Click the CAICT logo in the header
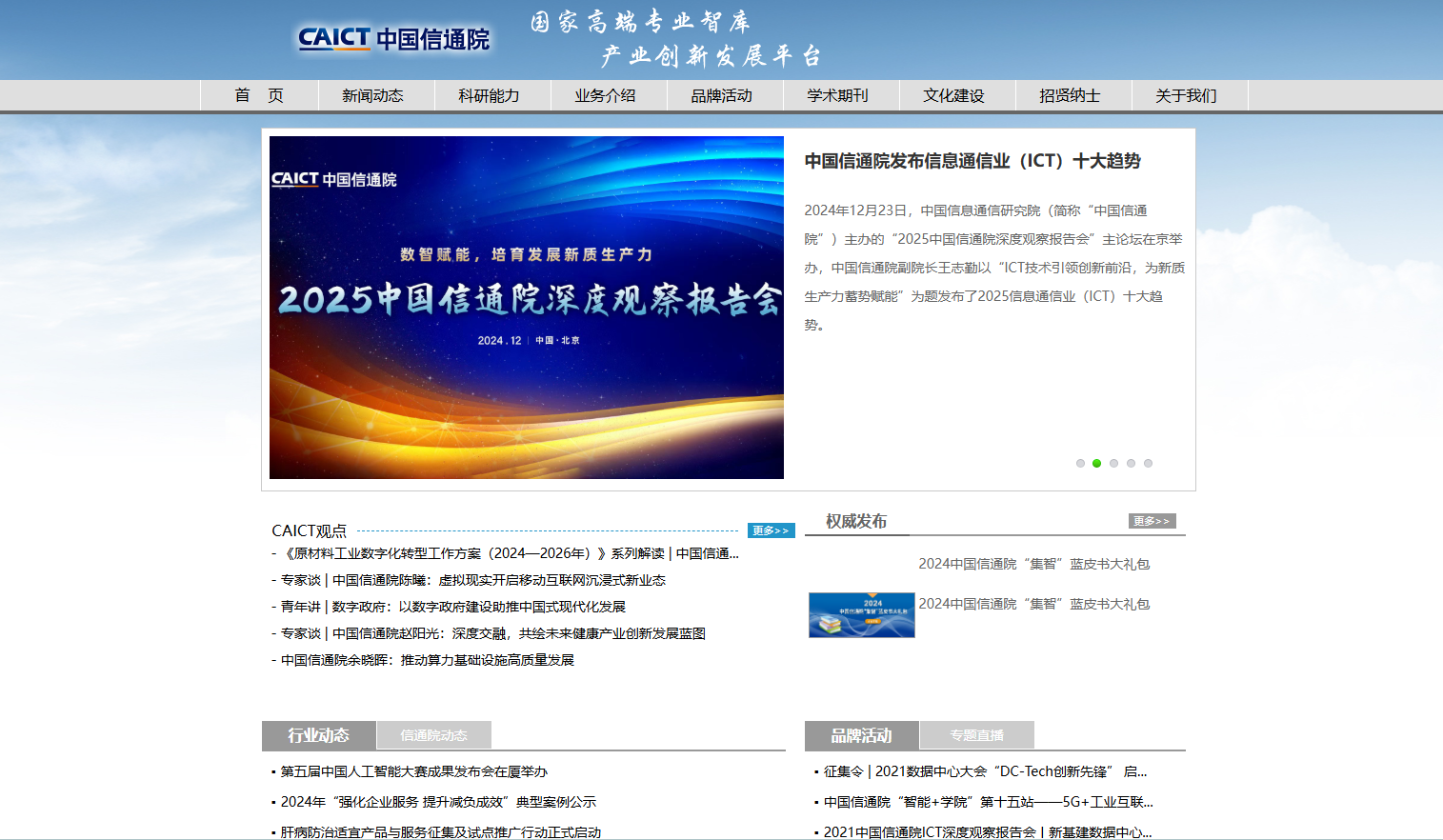Image resolution: width=1443 pixels, height=840 pixels. [391, 39]
